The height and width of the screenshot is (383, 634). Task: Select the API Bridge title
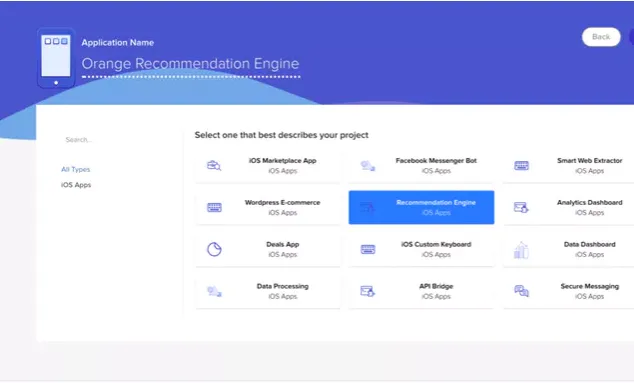[436, 286]
